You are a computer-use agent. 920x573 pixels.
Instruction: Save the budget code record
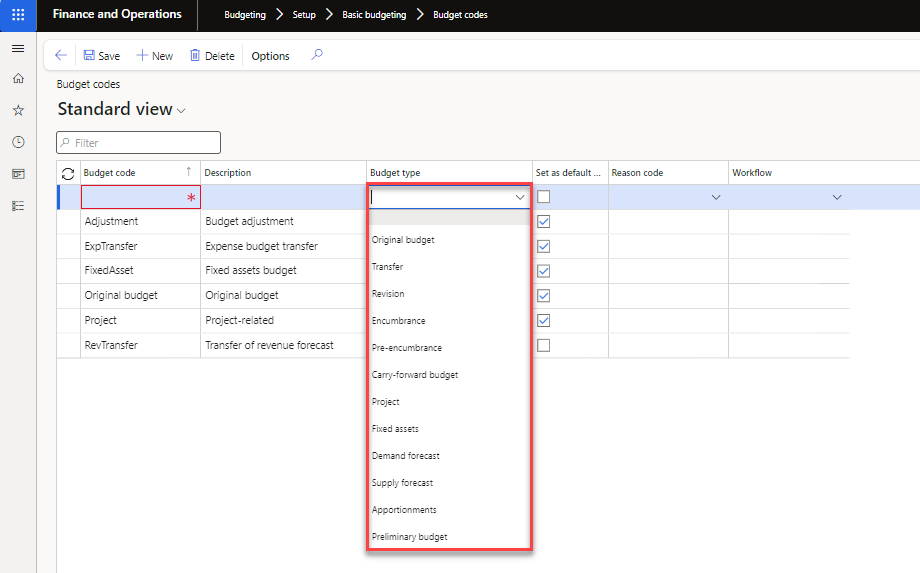[x=102, y=56]
